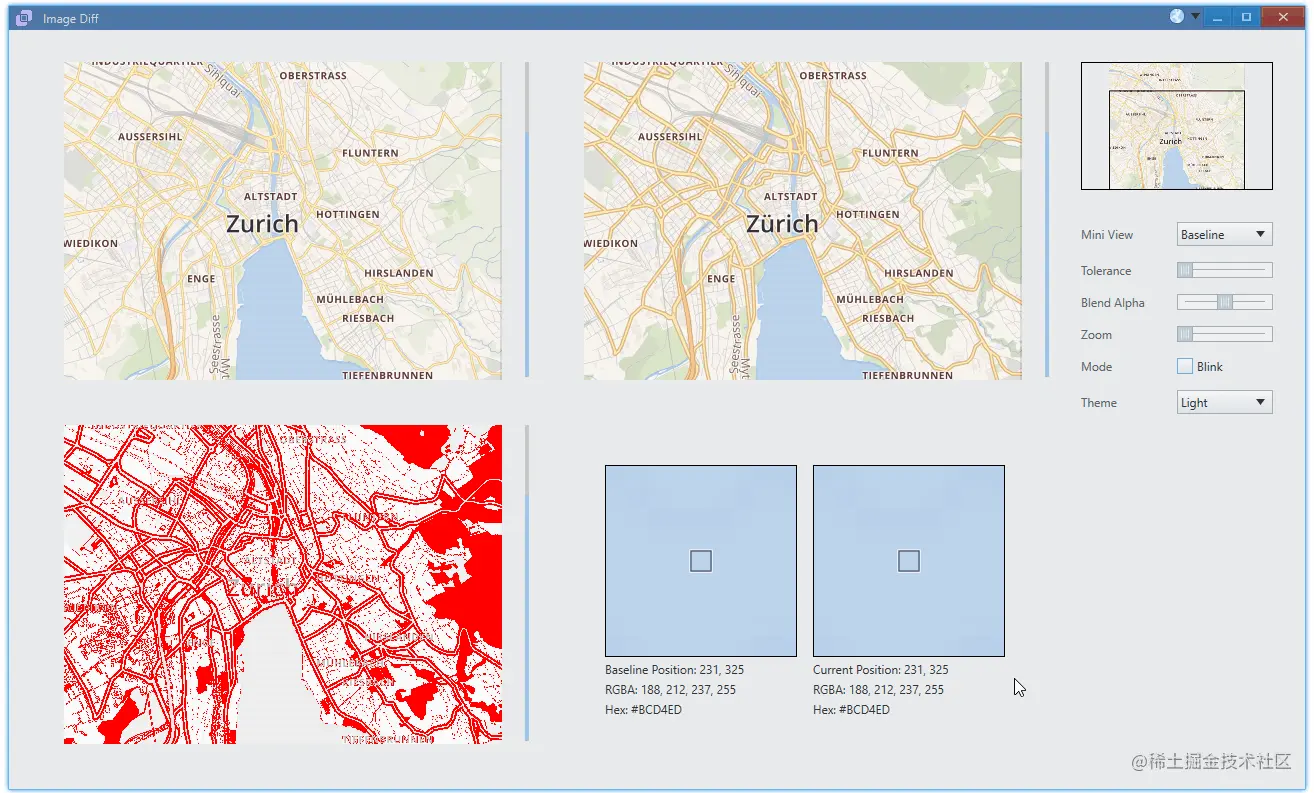
Task: Click the Image Diff app icon in title bar
Action: click(x=25, y=18)
